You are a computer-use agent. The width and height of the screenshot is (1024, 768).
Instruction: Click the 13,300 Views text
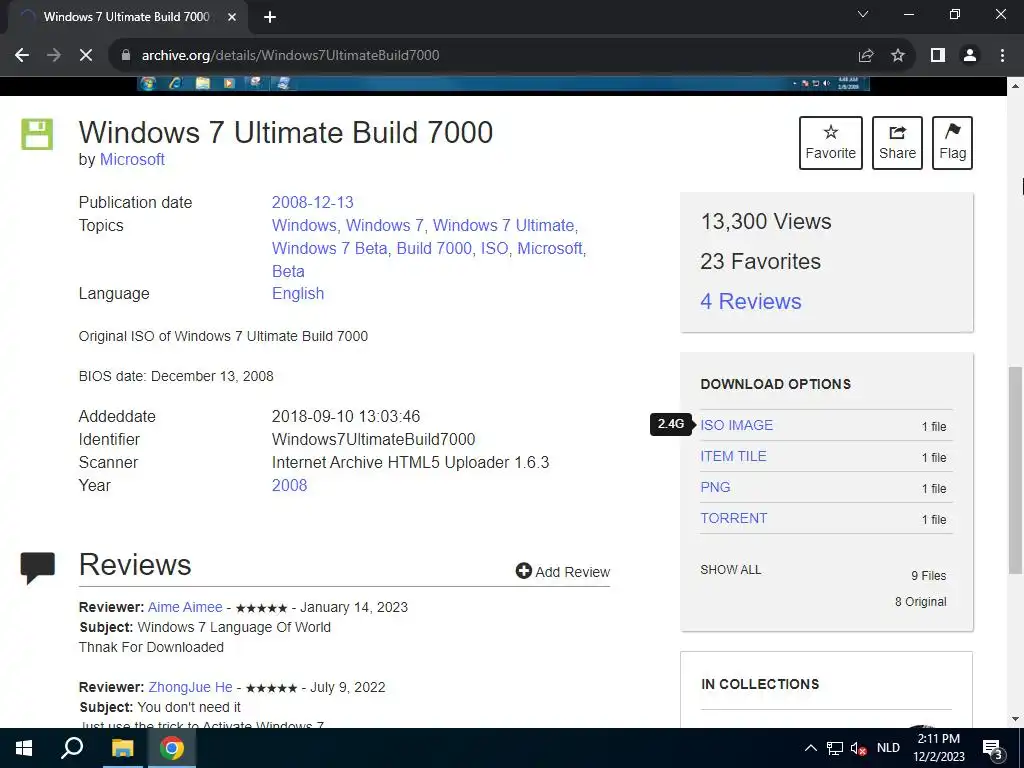pyautogui.click(x=766, y=221)
